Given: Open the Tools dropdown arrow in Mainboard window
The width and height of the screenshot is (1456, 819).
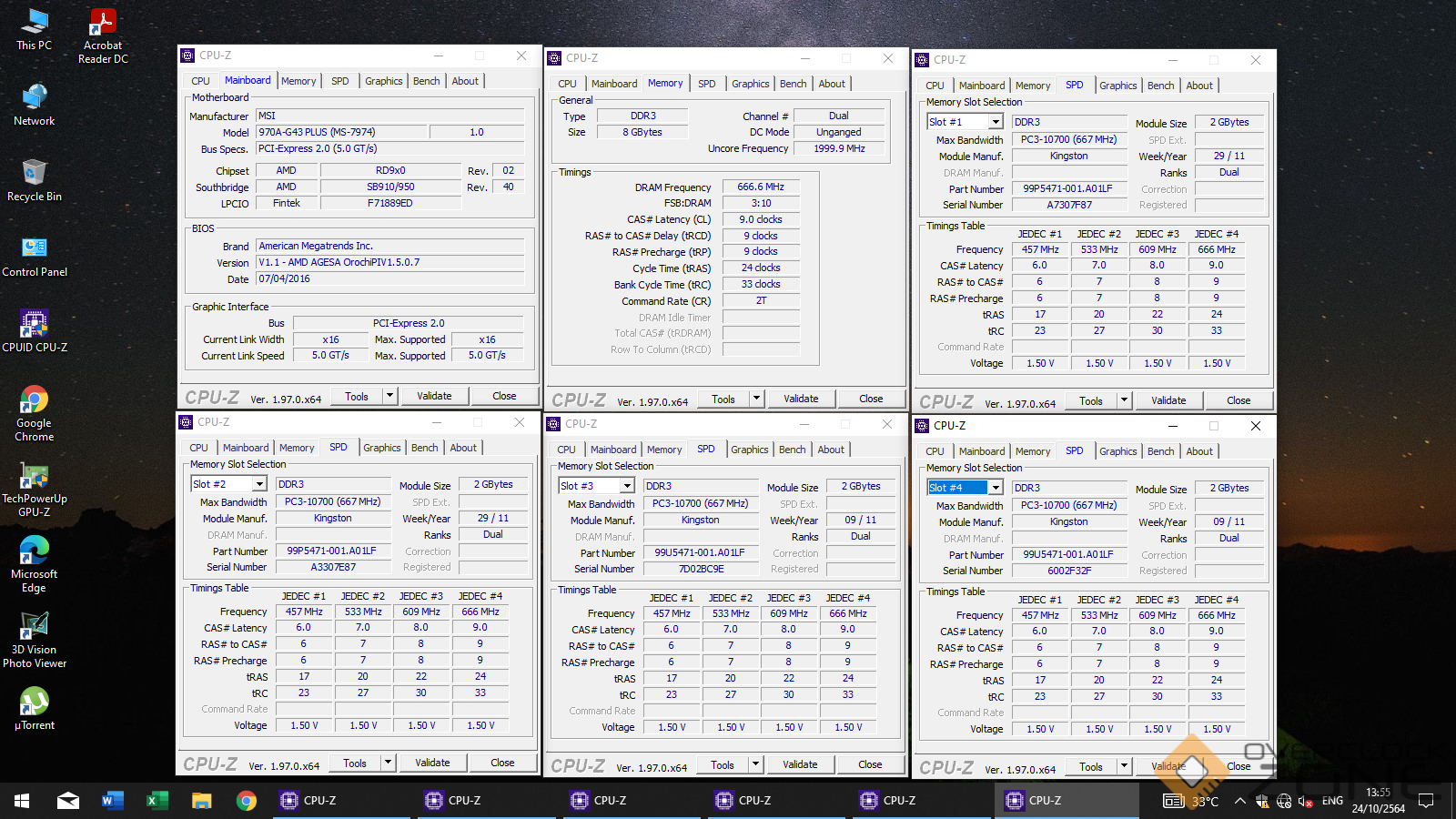Looking at the screenshot, I should [389, 396].
